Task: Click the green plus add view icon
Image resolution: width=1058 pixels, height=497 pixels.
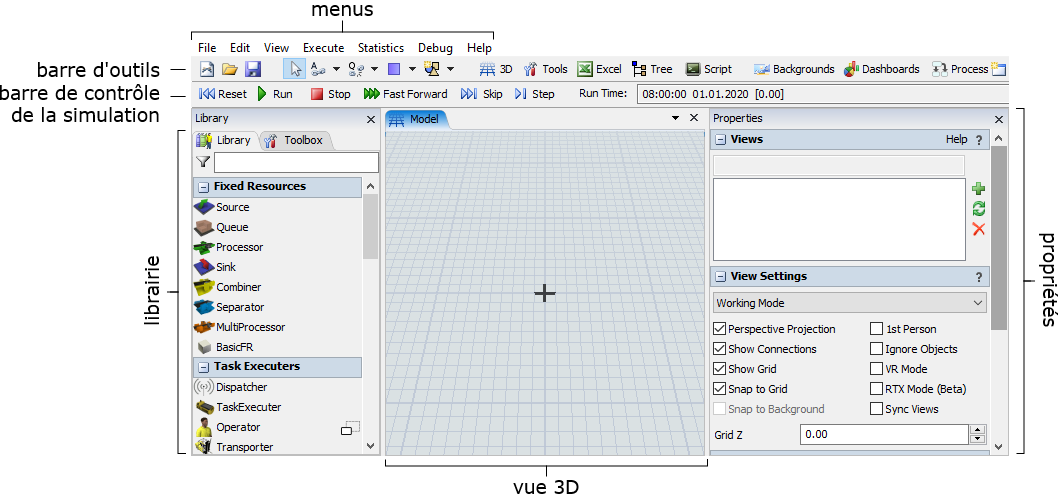Action: click(978, 188)
